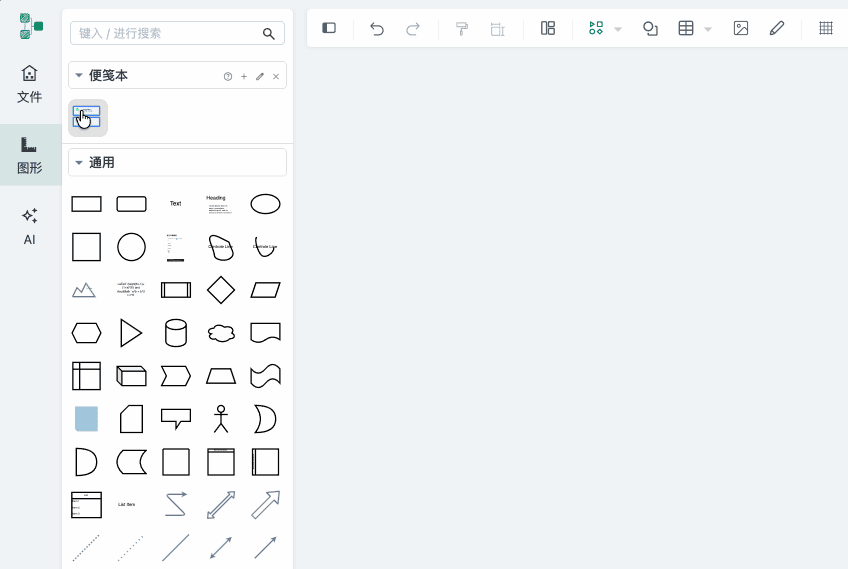Open the scratchpad help question icon

click(228, 76)
